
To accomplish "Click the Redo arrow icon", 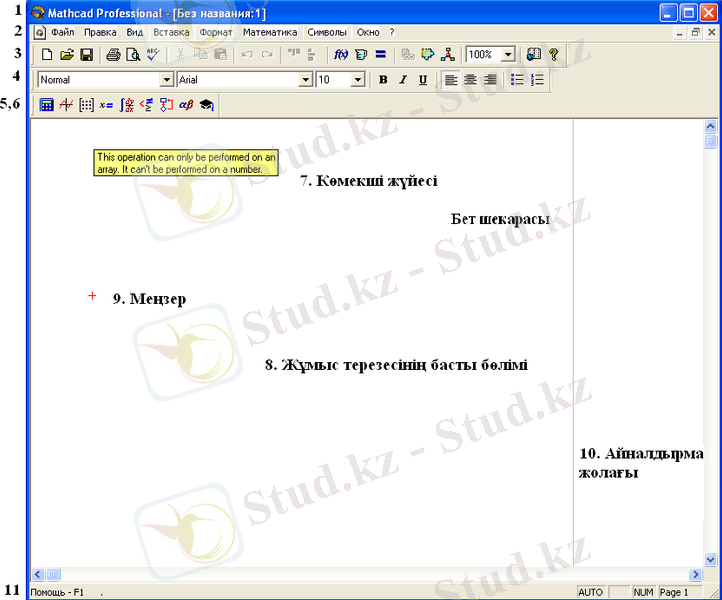I will point(267,55).
